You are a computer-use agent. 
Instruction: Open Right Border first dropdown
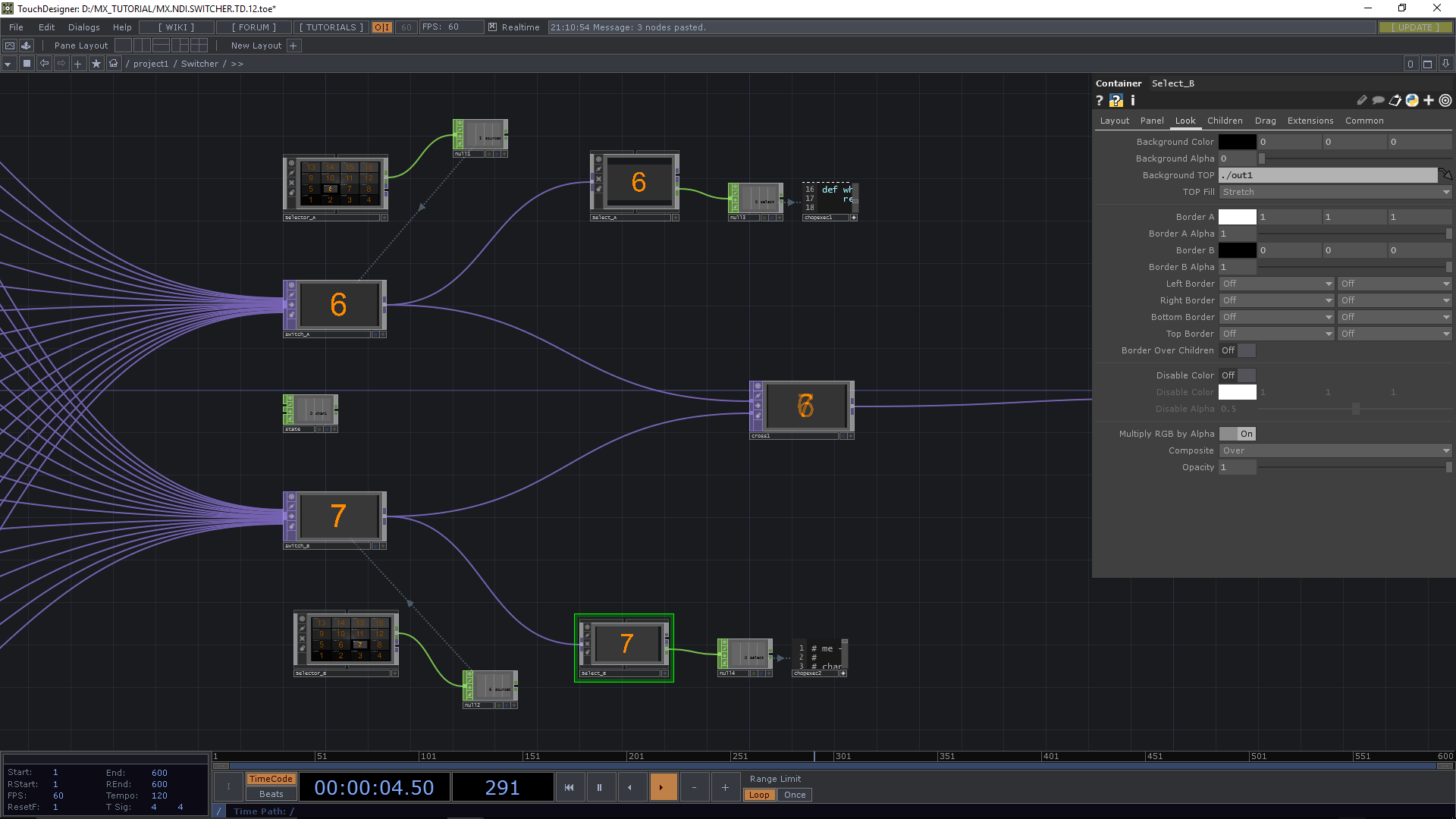[x=1276, y=300]
